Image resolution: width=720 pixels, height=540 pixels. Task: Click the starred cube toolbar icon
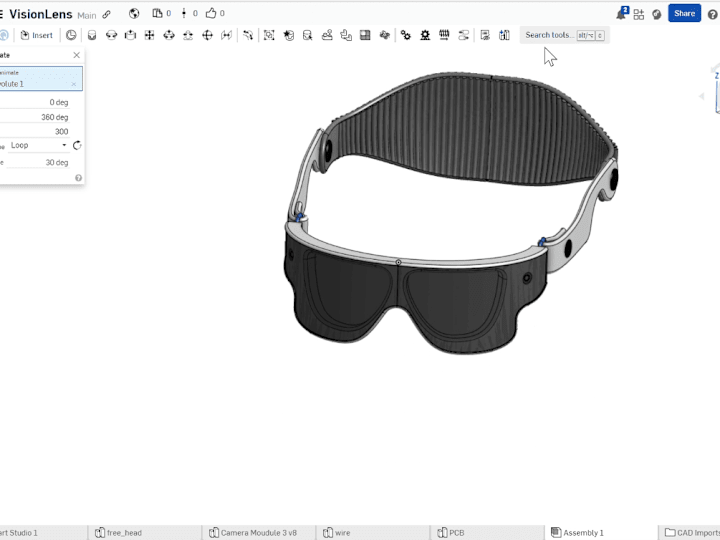point(288,35)
